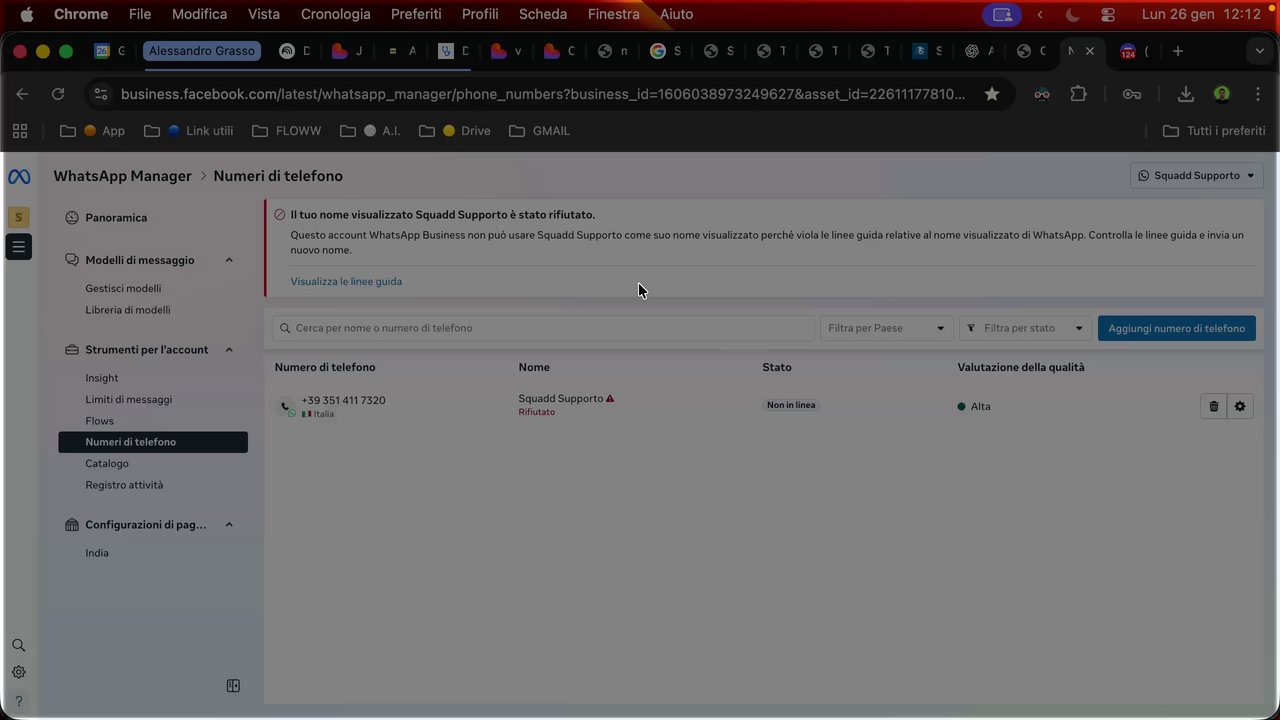Open the Alessandro Grasso tab group
The height and width of the screenshot is (720, 1280).
click(x=202, y=51)
